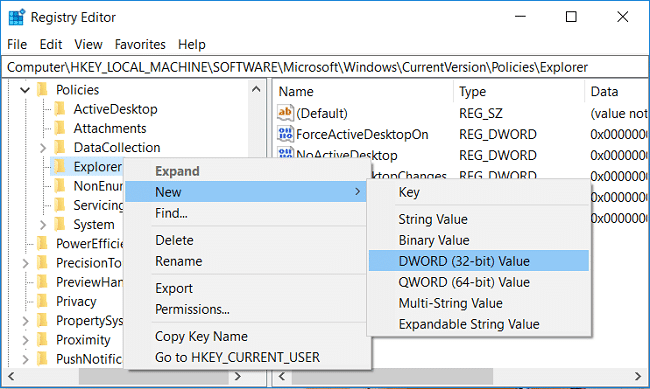Select QWORD (64-bit) Value
Image resolution: width=650 pixels, height=389 pixels.
[x=479, y=282]
